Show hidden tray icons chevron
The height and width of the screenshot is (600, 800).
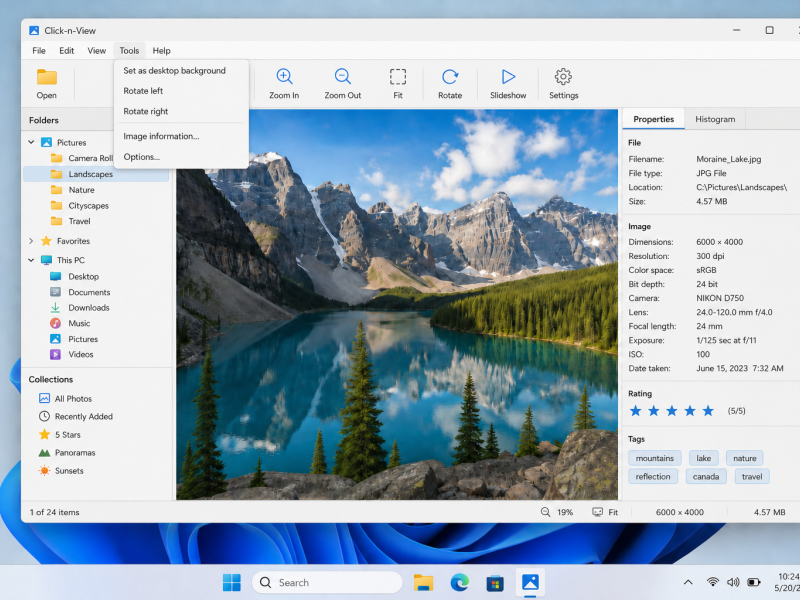pos(688,582)
